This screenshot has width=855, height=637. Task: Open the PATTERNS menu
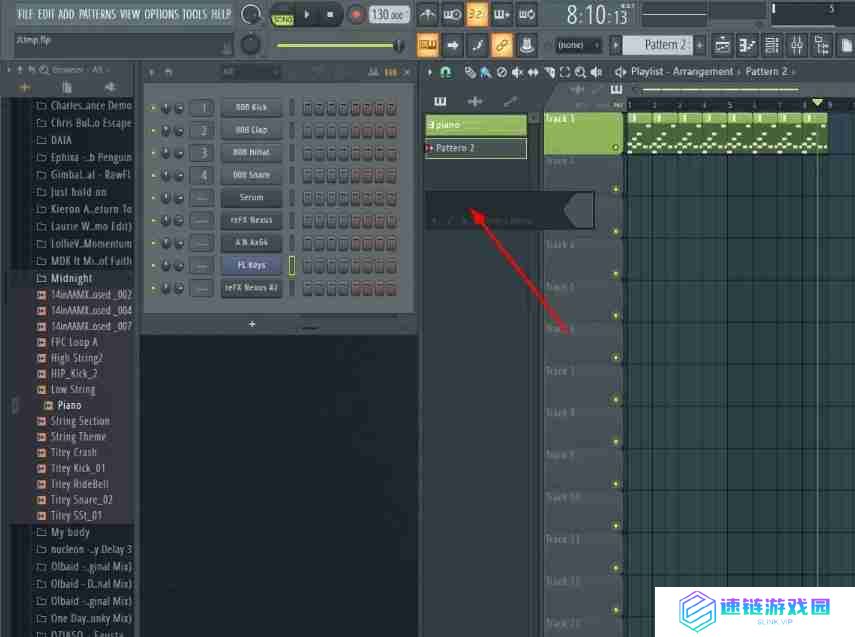pyautogui.click(x=98, y=14)
